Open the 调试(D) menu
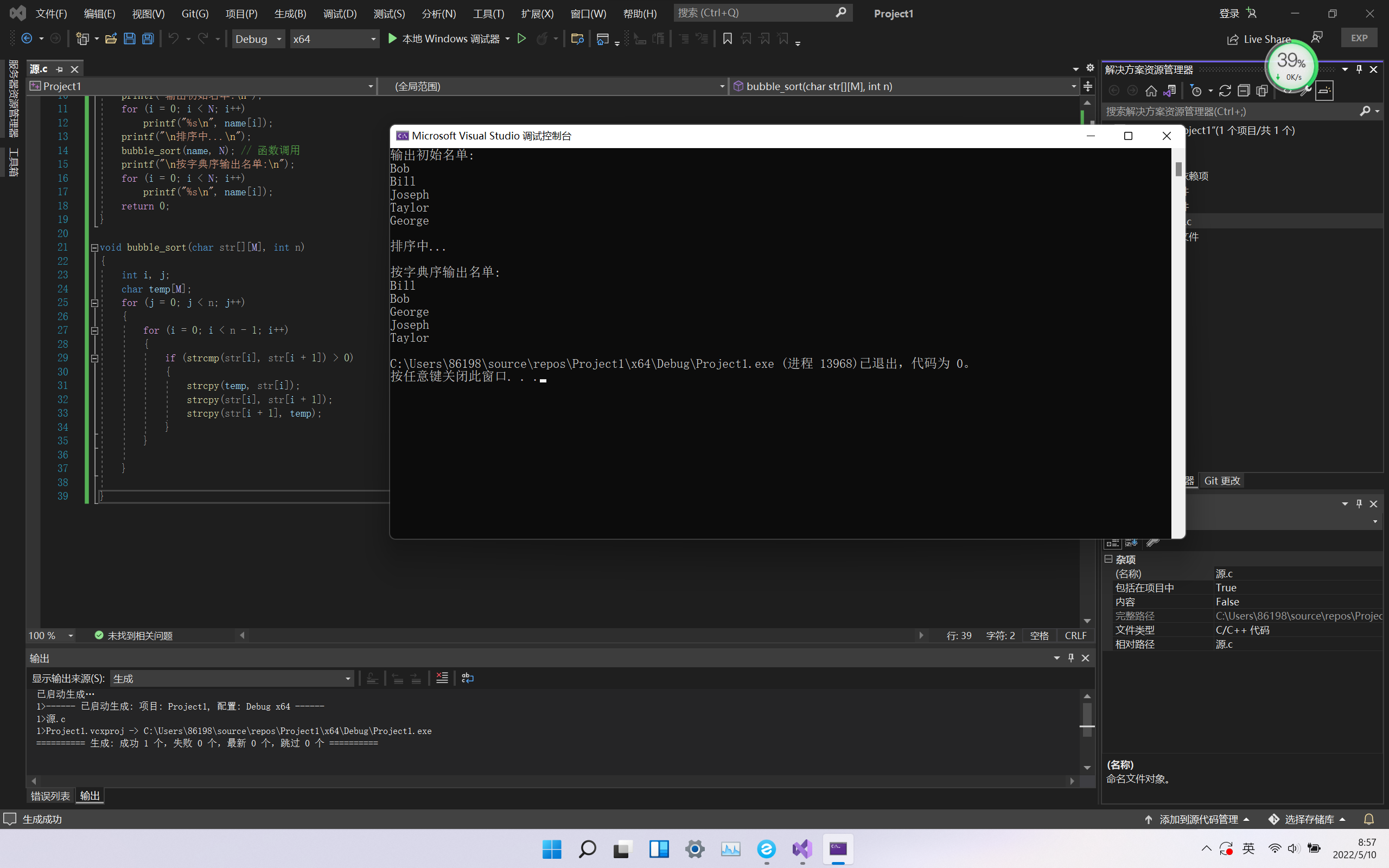This screenshot has width=1389, height=868. pyautogui.click(x=339, y=13)
